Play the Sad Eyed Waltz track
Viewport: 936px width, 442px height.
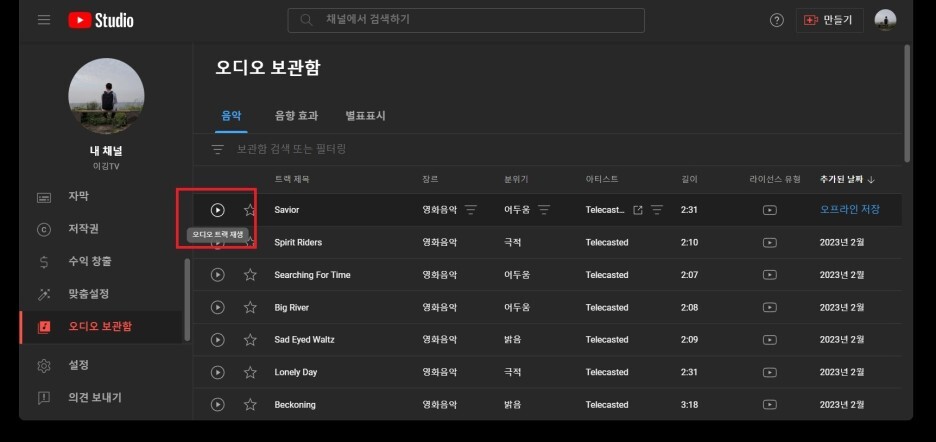[x=218, y=339]
